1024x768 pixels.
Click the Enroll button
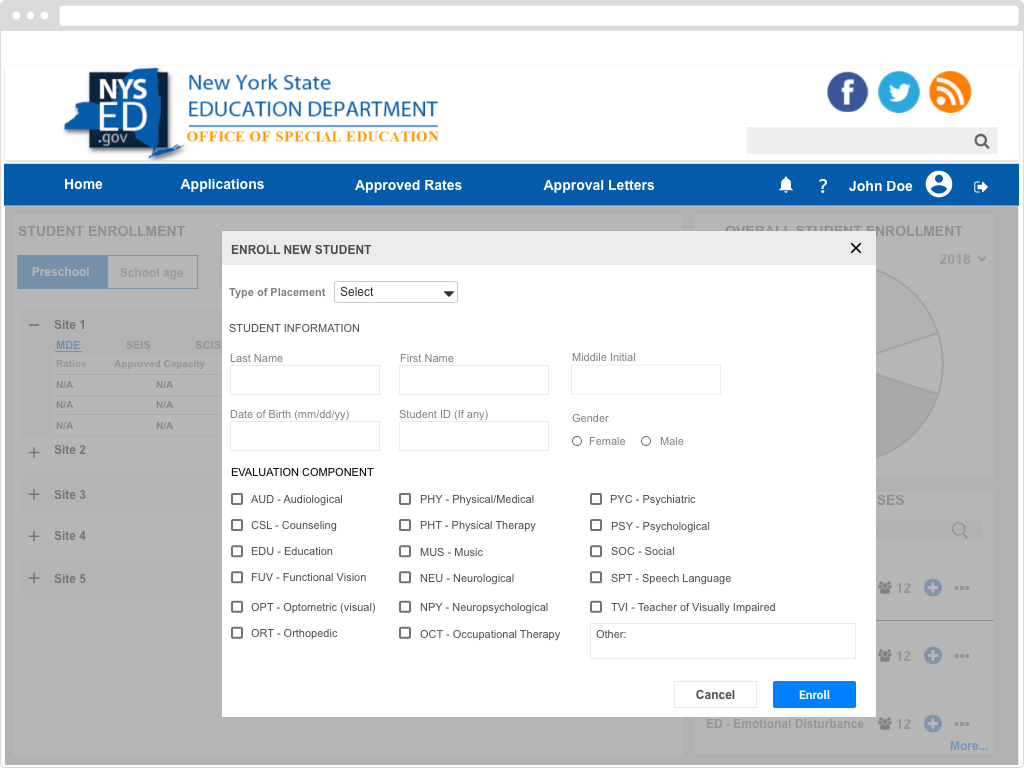pos(814,695)
